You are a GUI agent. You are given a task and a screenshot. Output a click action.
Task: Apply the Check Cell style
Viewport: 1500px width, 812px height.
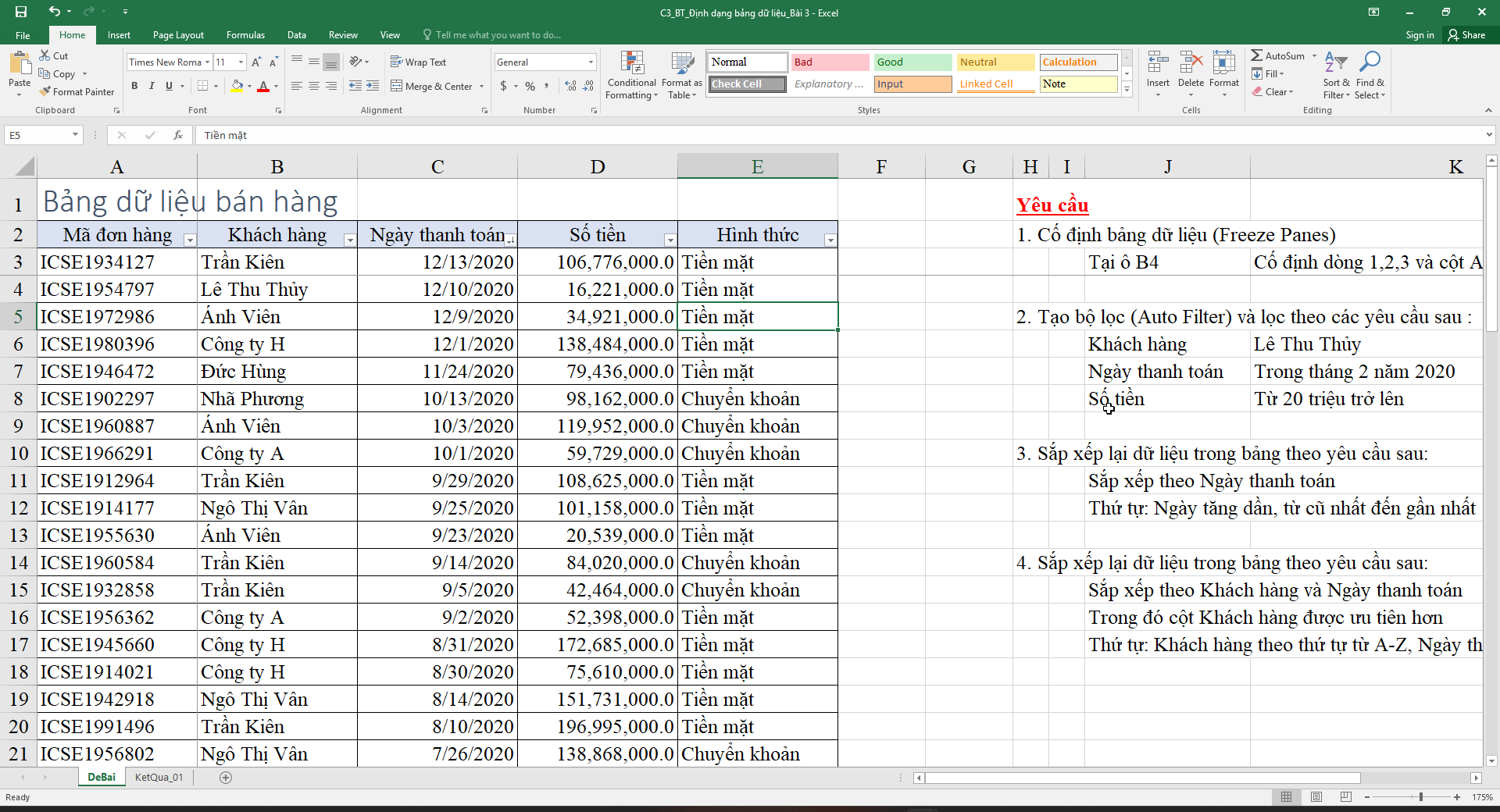click(747, 84)
